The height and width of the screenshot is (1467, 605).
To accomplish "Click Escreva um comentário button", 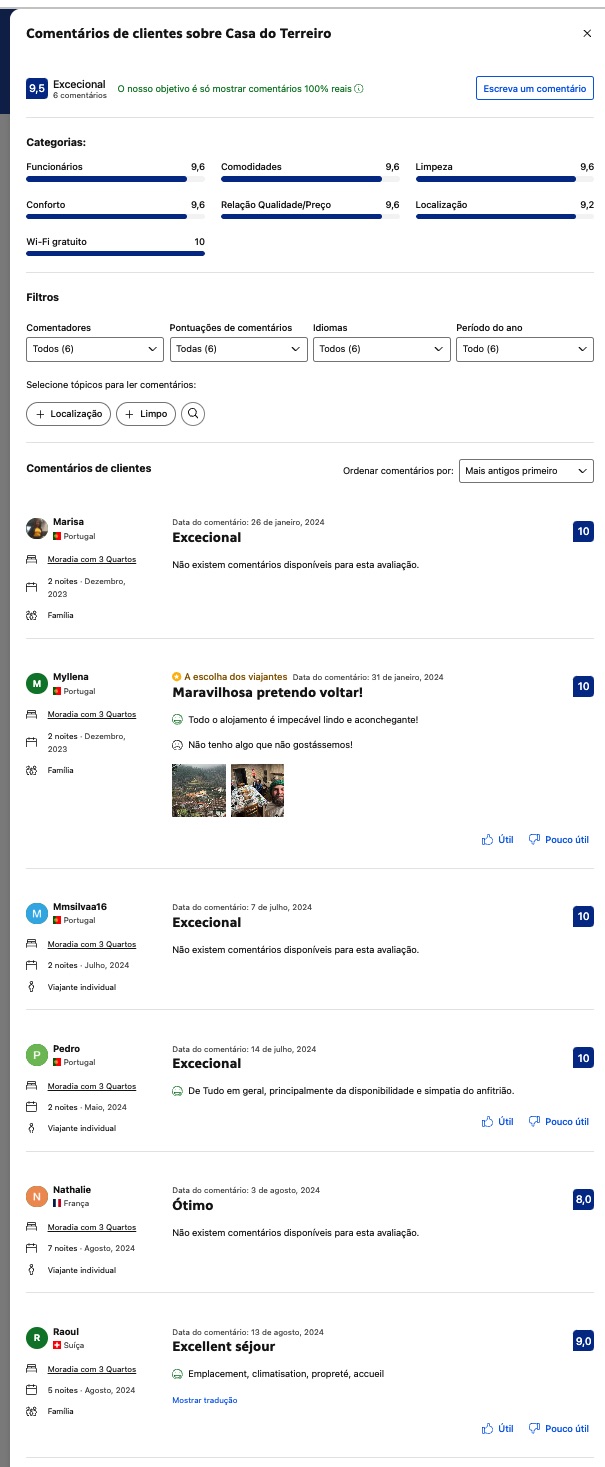I will [x=534, y=89].
